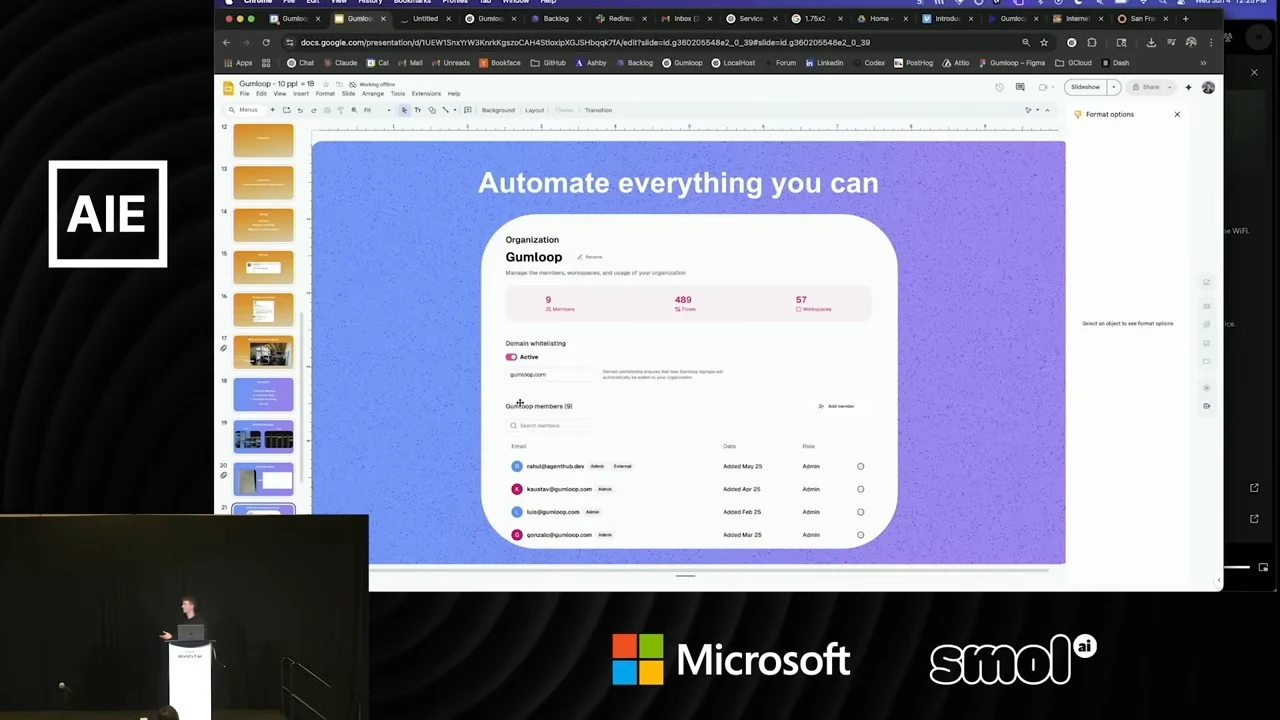Switch to the Untitled browser tab
Image resolution: width=1280 pixels, height=720 pixels.
tap(425, 18)
